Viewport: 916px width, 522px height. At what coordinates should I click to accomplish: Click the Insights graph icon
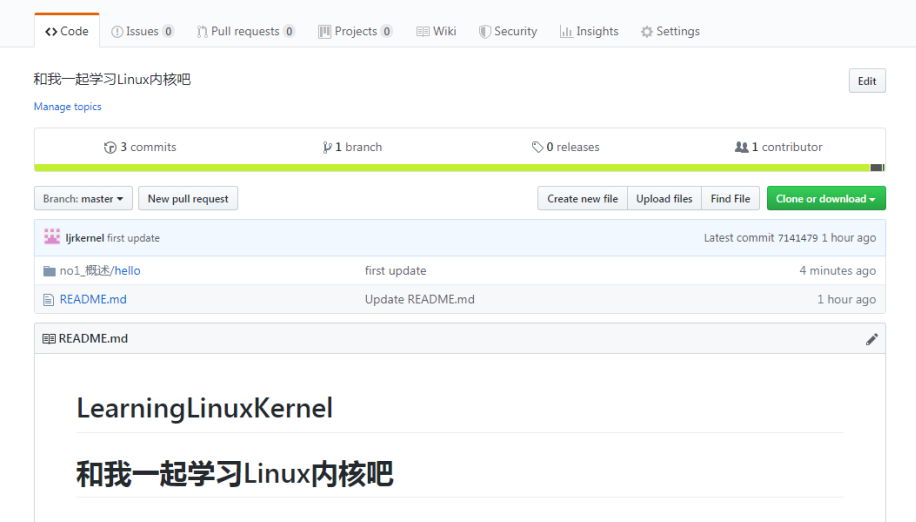pyautogui.click(x=566, y=32)
